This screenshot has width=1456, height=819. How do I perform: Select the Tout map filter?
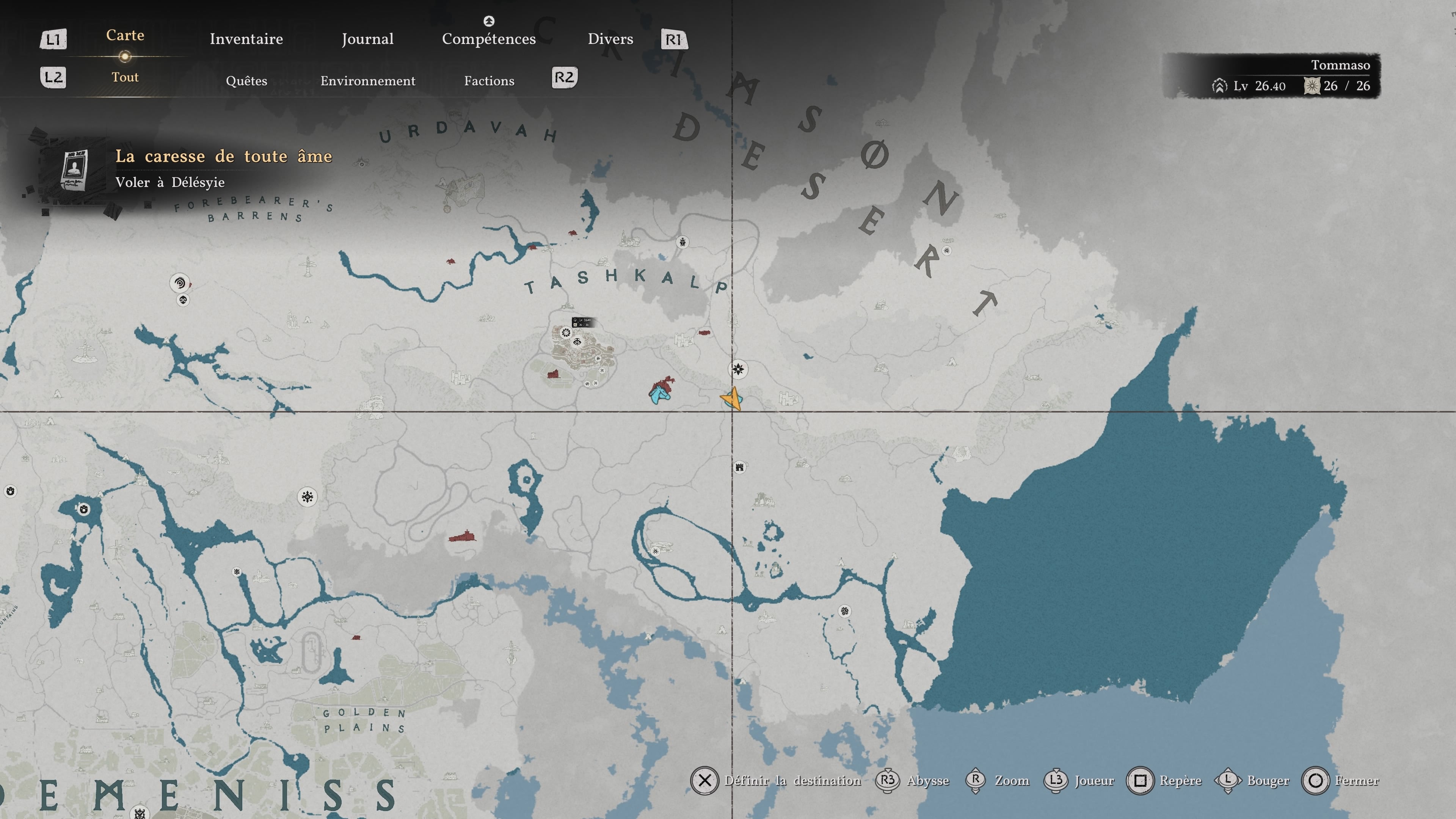(125, 77)
